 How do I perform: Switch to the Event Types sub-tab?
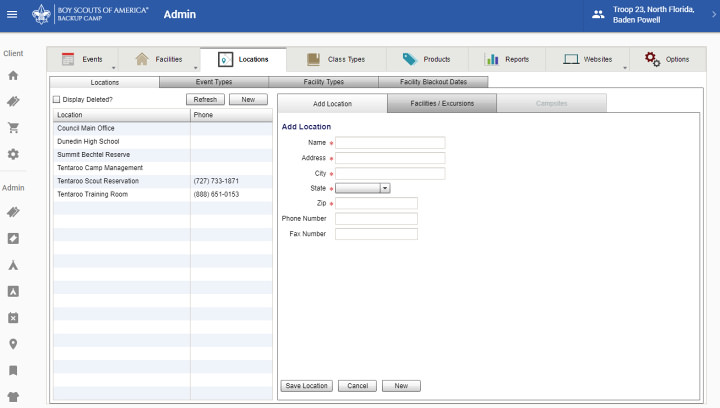214,82
